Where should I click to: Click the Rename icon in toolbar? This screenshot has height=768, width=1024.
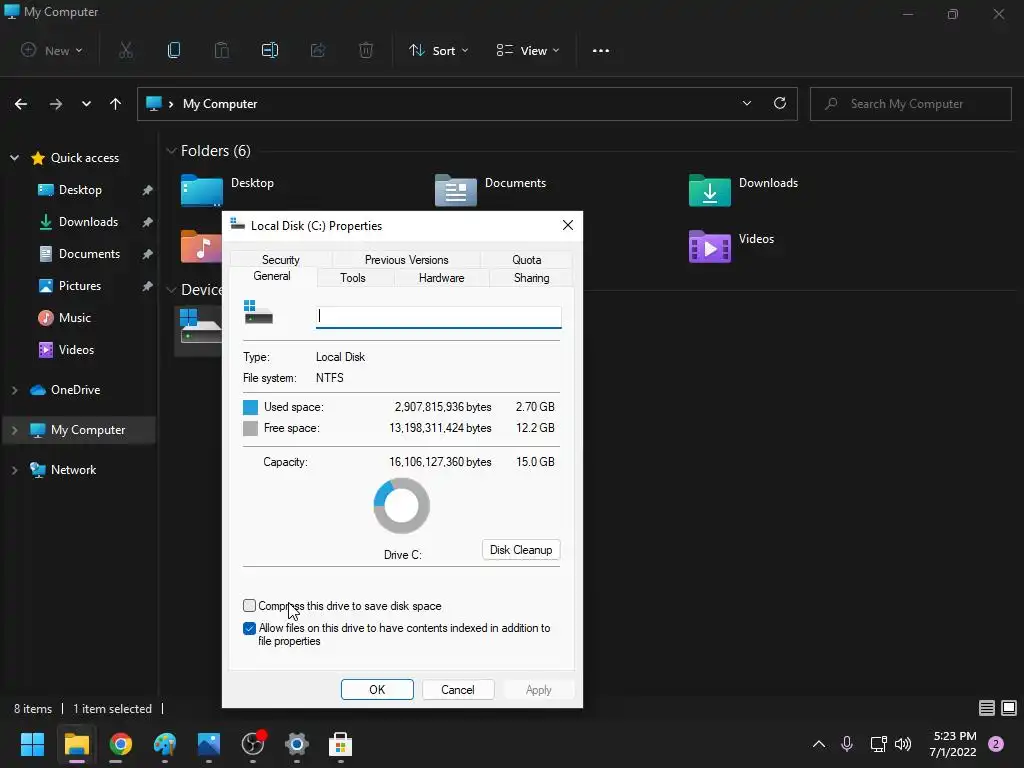[x=270, y=50]
